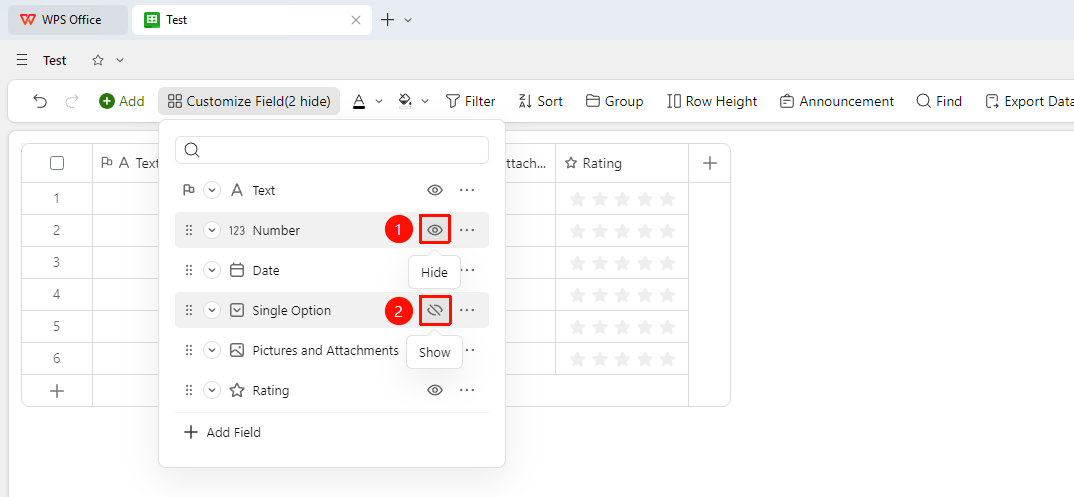1074x497 pixels.
Task: Open the new tab dropdown arrow
Action: coord(408,20)
